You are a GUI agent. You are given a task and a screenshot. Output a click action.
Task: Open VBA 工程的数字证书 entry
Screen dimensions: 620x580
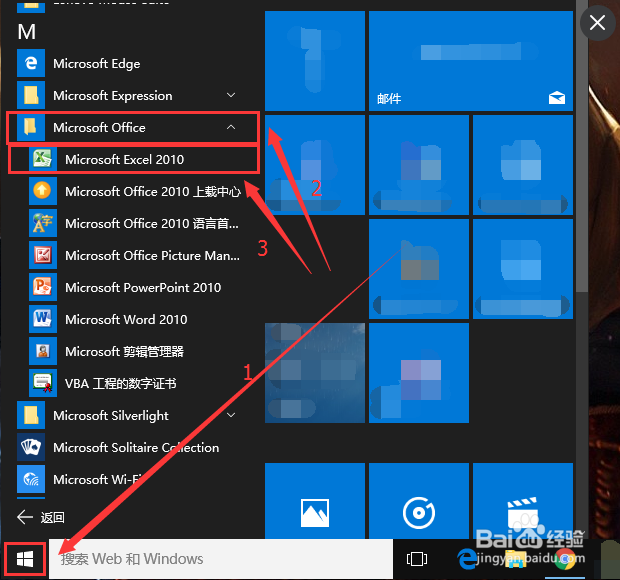[134, 383]
